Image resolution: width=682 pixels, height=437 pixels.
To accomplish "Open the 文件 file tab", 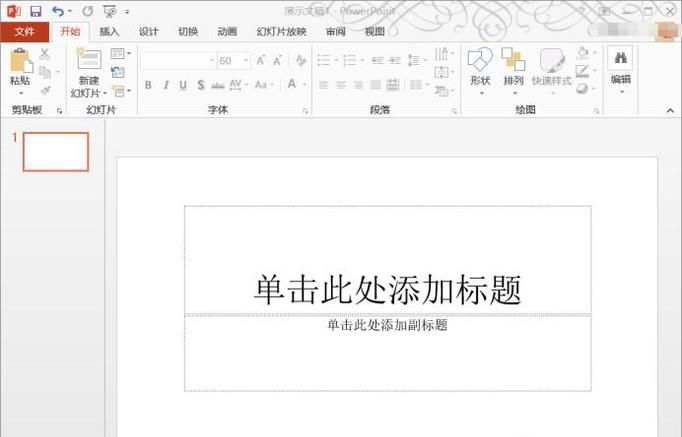I will [24, 31].
